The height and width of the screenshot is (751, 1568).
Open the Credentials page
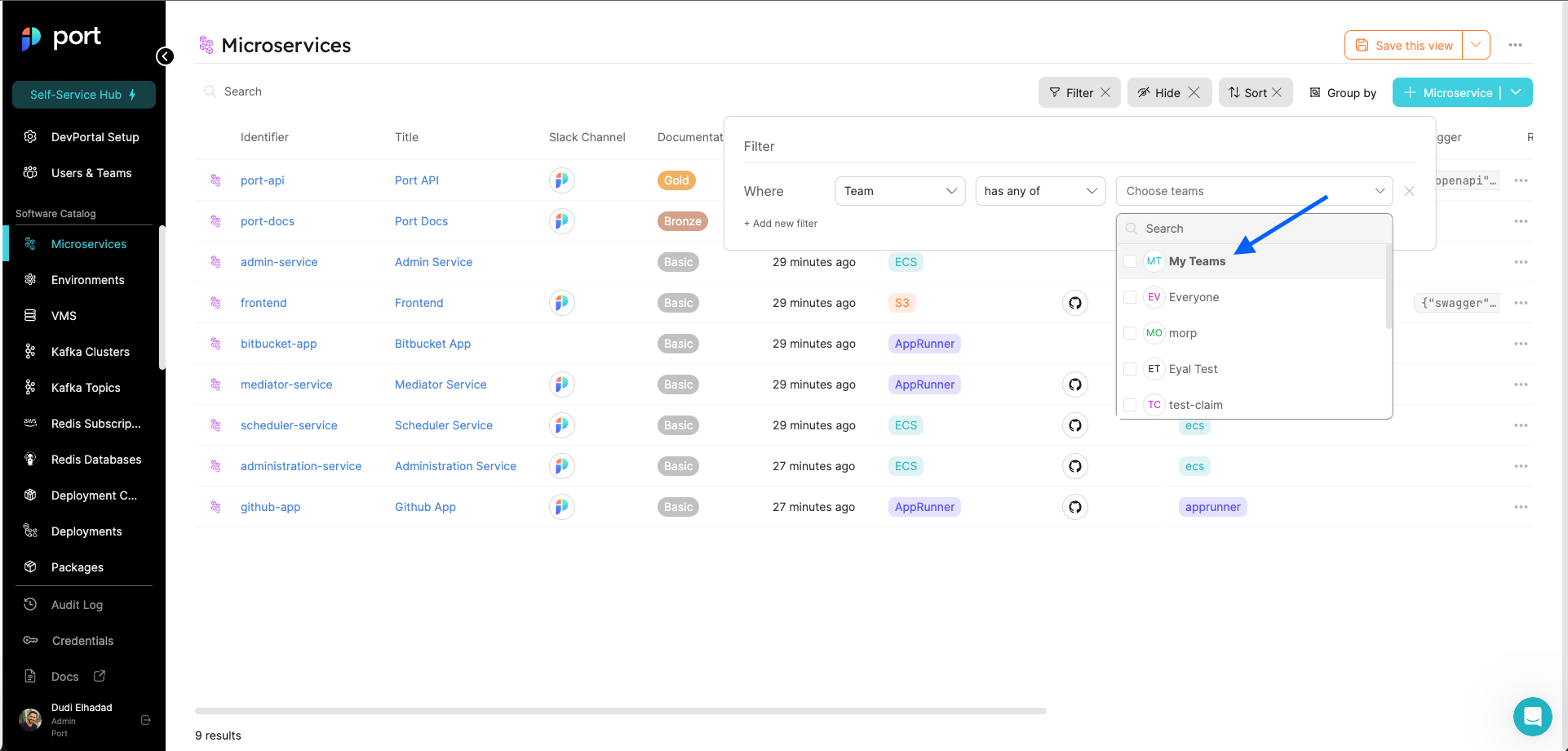(x=84, y=641)
